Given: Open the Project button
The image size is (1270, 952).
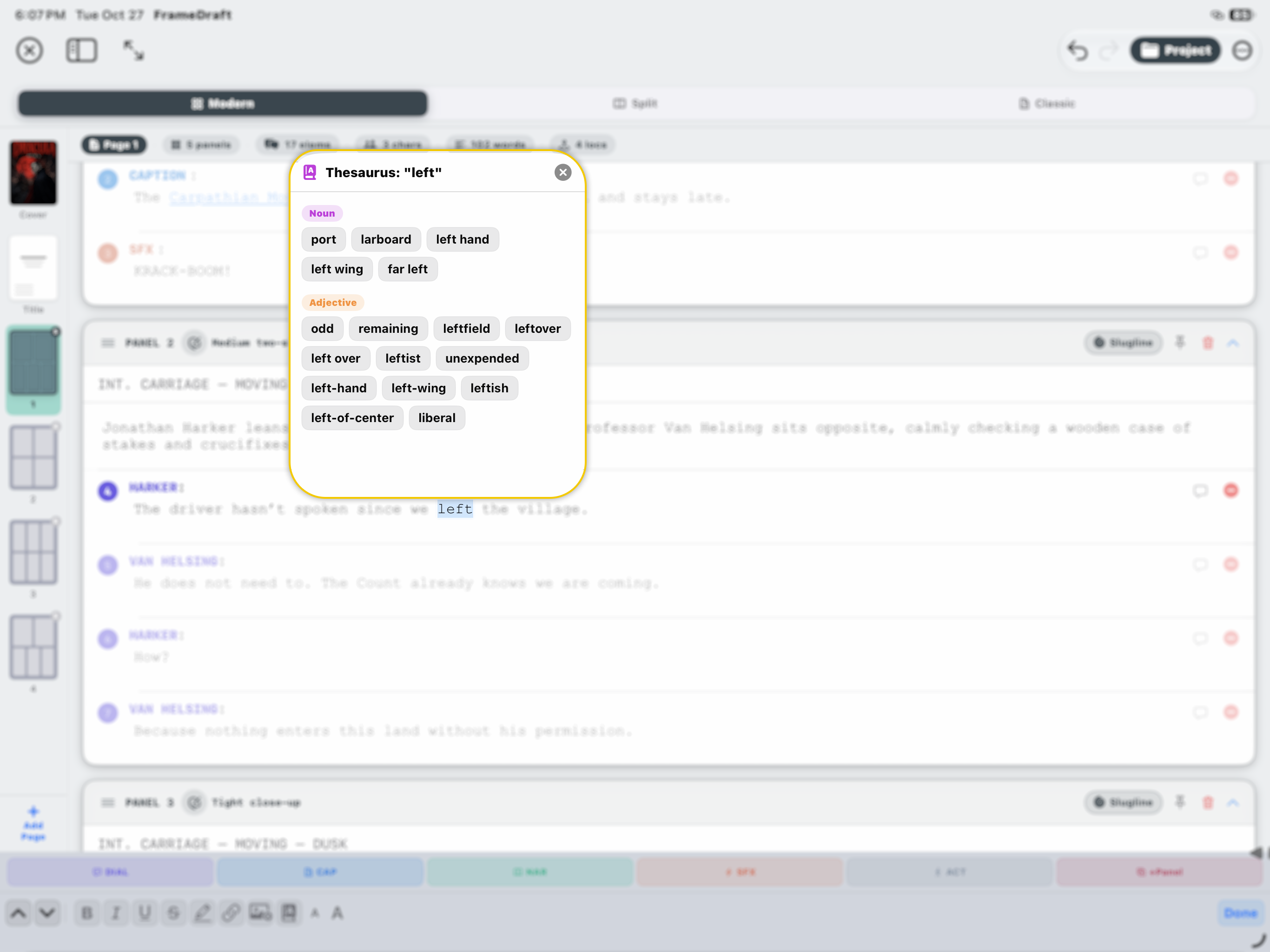Looking at the screenshot, I should coord(1175,51).
